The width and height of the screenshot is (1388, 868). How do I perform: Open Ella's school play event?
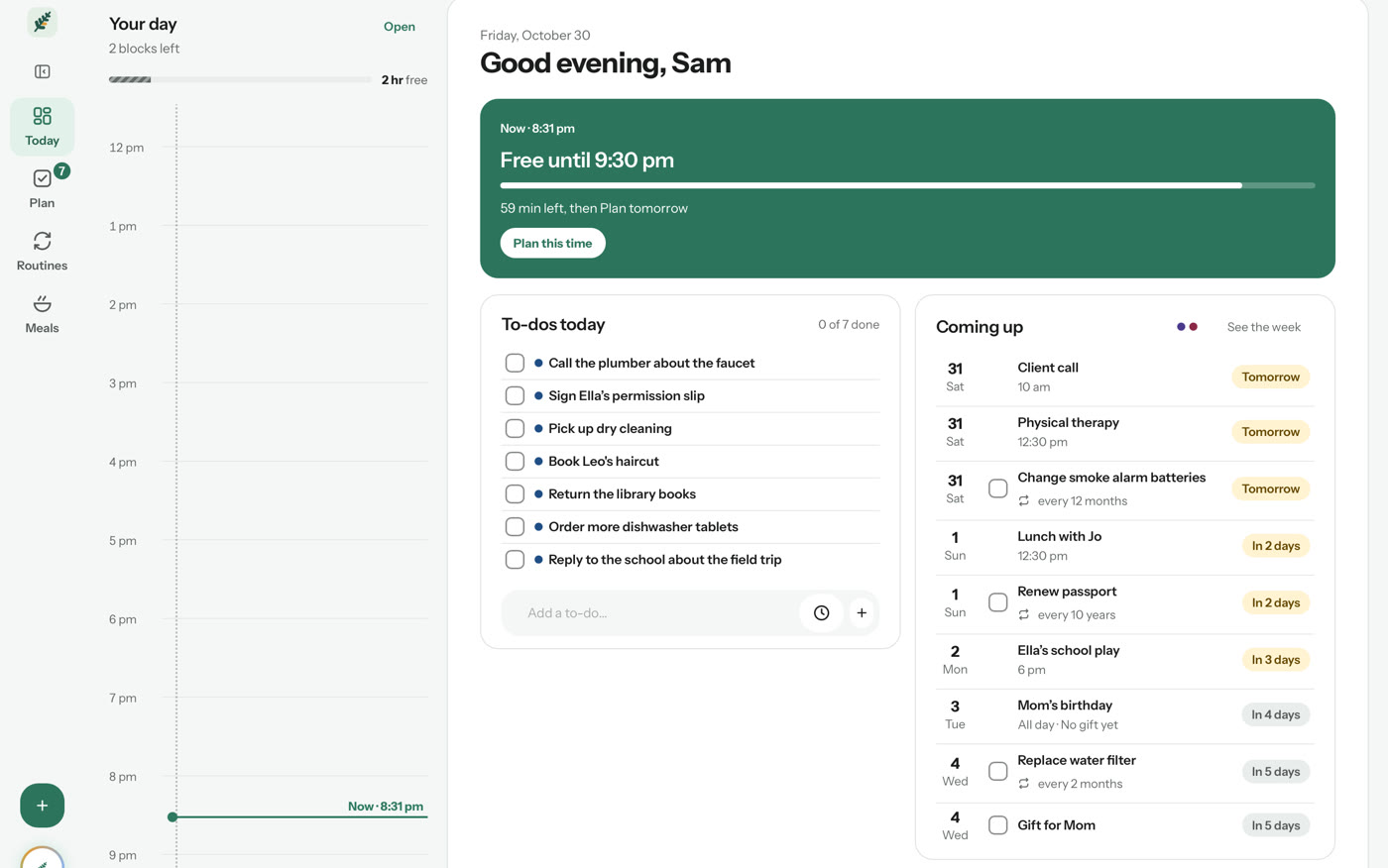[x=1124, y=660]
